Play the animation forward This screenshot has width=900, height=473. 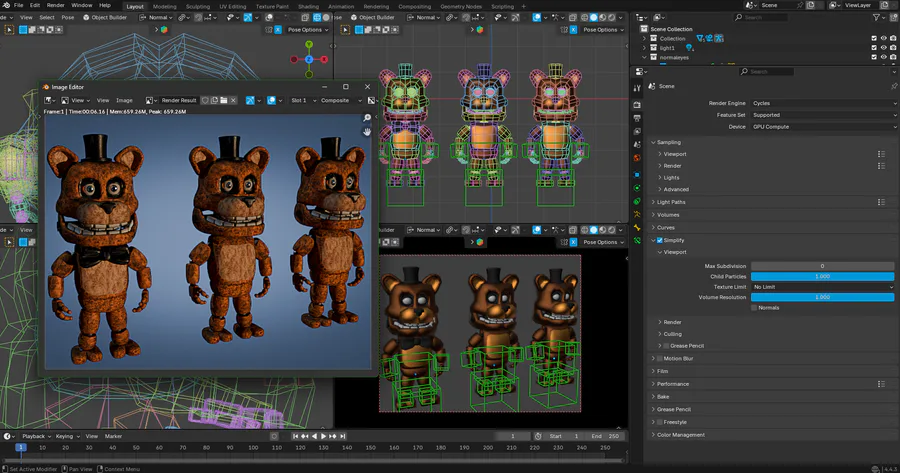[323, 436]
